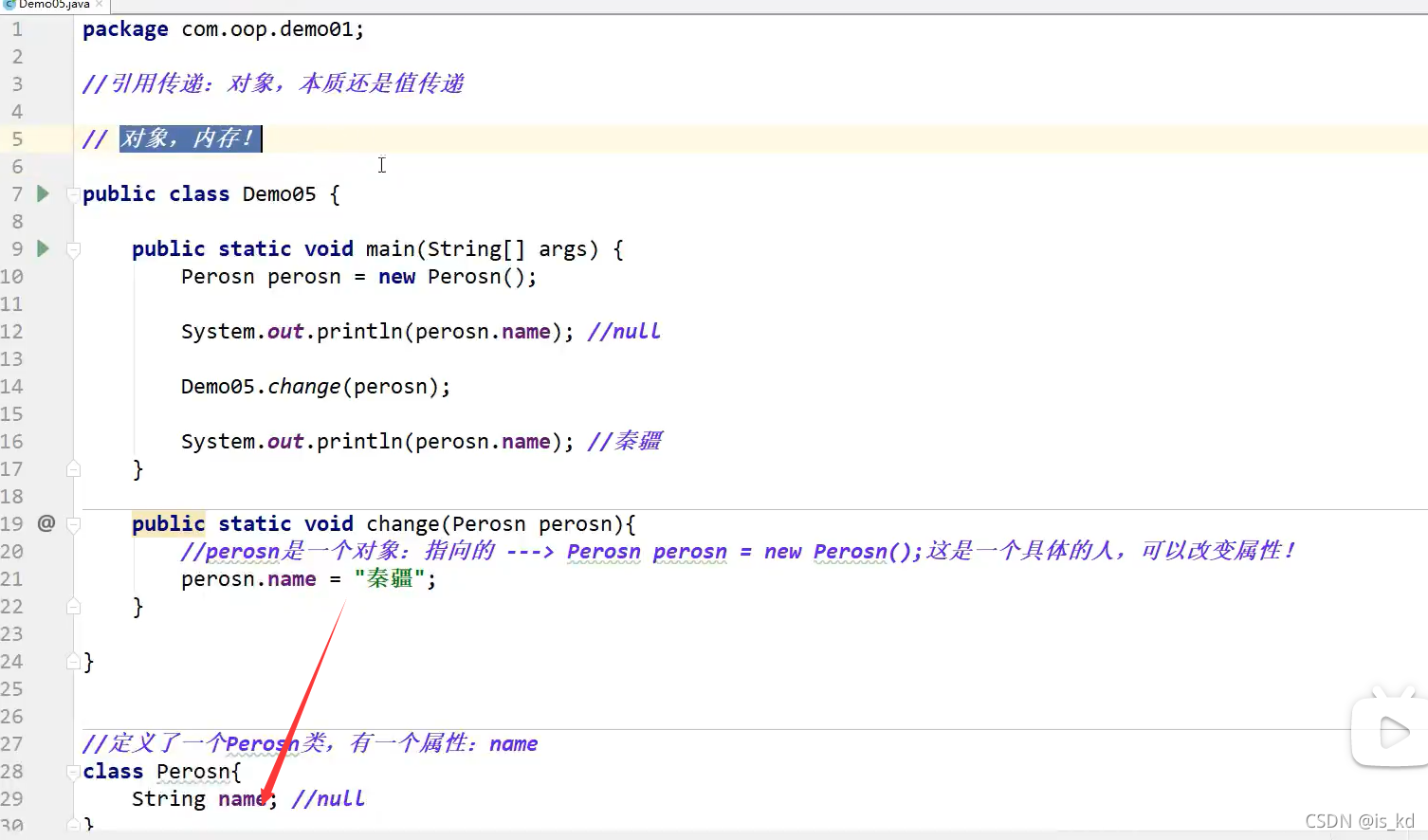The image size is (1428, 840).
Task: Close the Demo05.java editor tab
Action: pyautogui.click(x=100, y=5)
